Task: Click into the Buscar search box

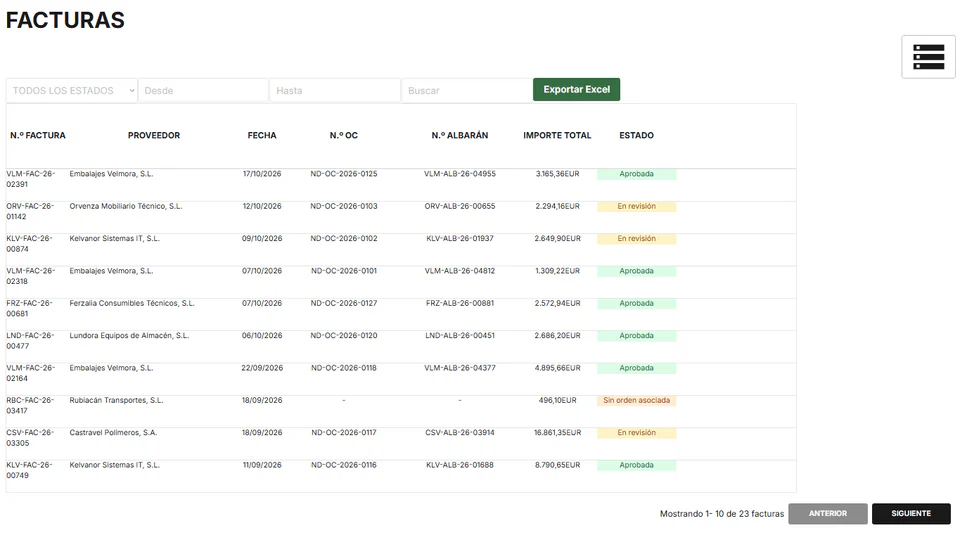Action: tap(467, 91)
